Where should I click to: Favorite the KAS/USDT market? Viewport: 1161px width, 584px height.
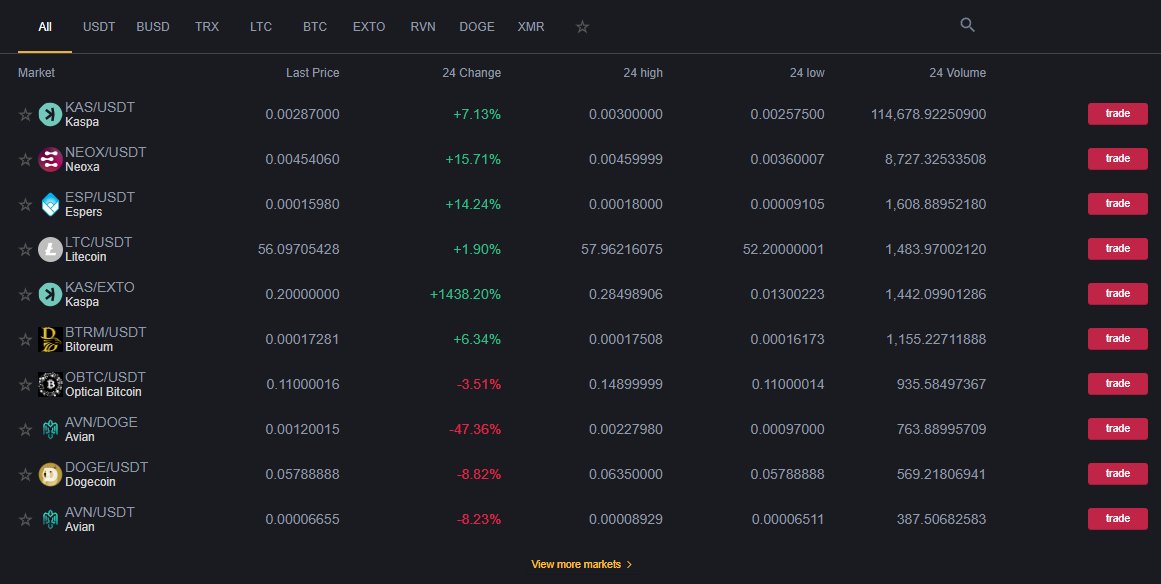click(x=25, y=114)
